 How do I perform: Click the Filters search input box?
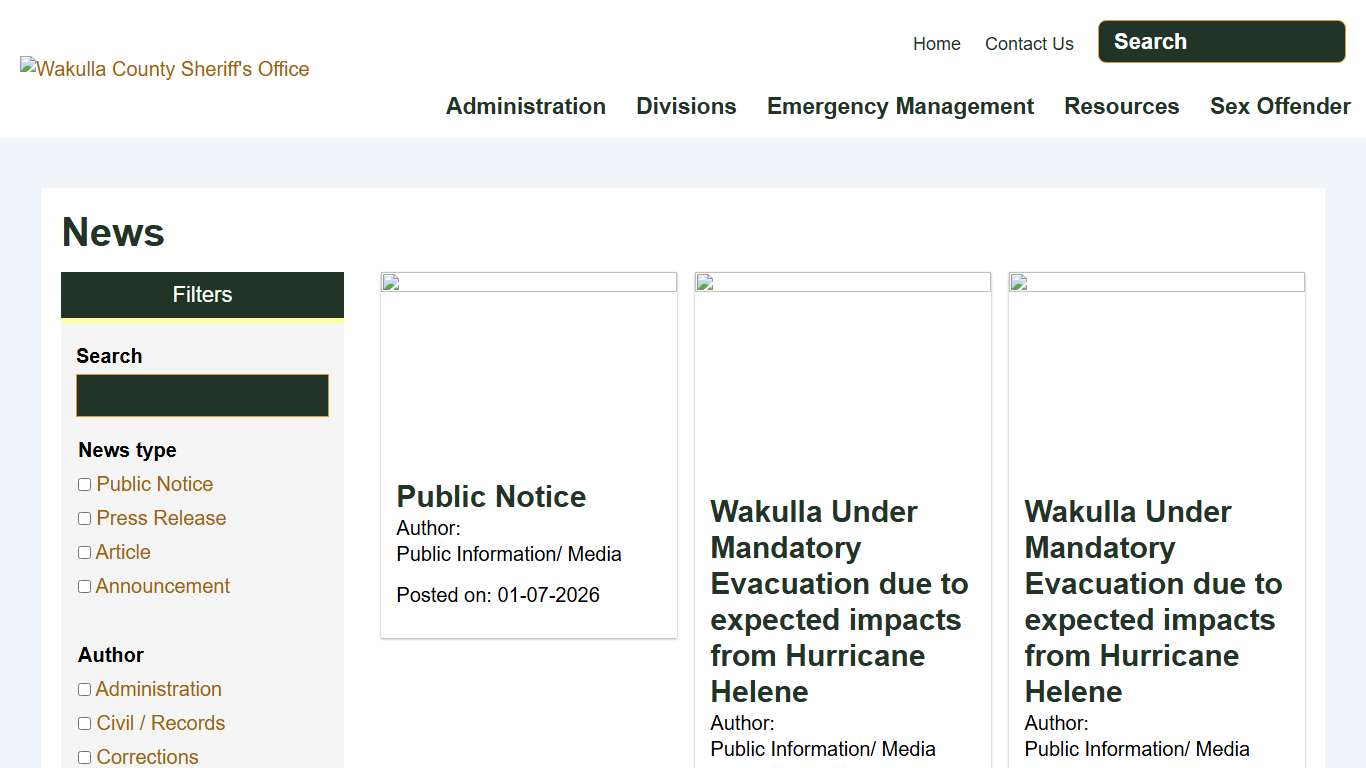tap(202, 395)
